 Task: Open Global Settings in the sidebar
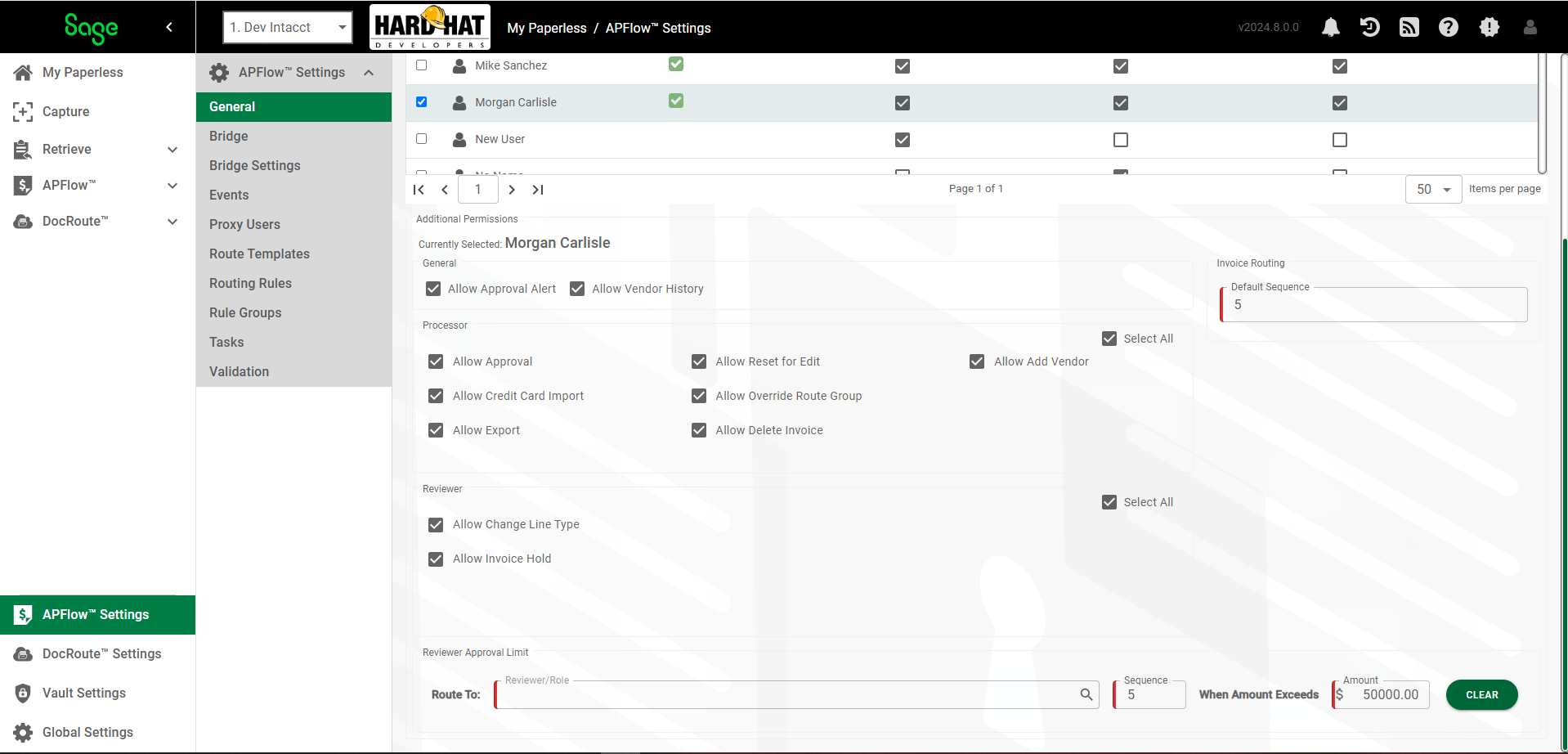click(97, 732)
